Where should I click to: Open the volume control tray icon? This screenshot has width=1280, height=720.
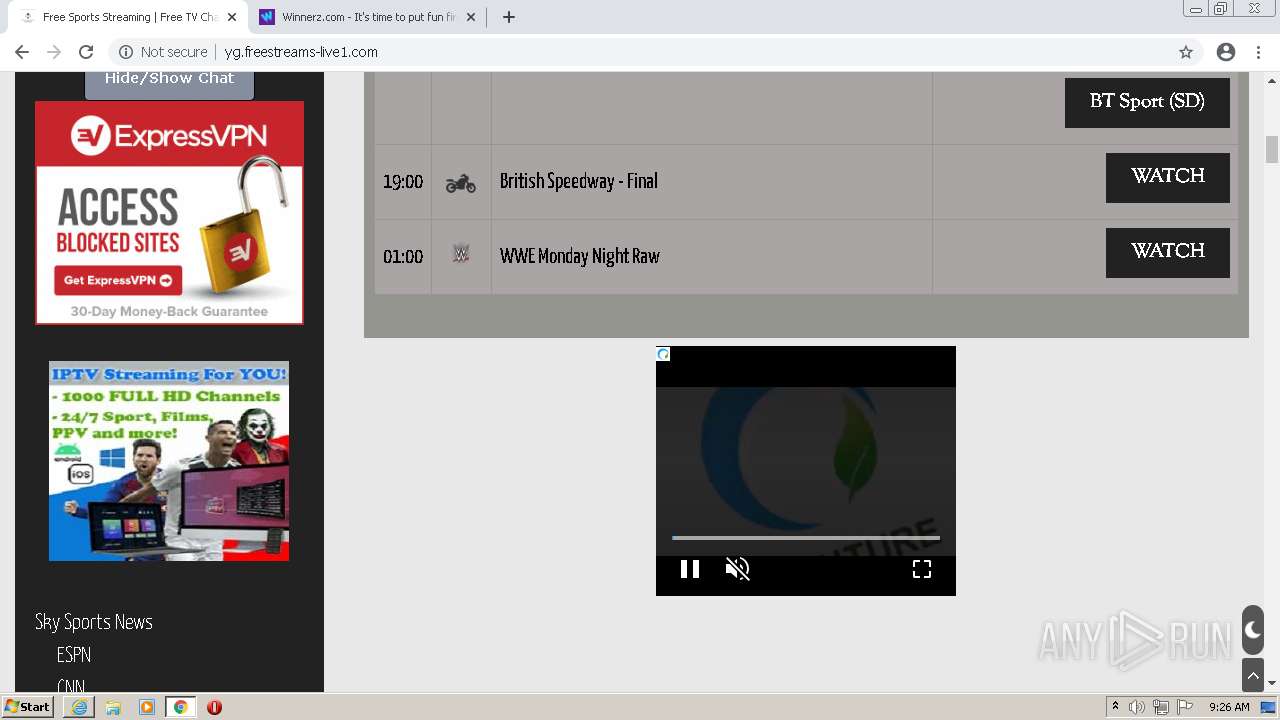coord(1137,707)
